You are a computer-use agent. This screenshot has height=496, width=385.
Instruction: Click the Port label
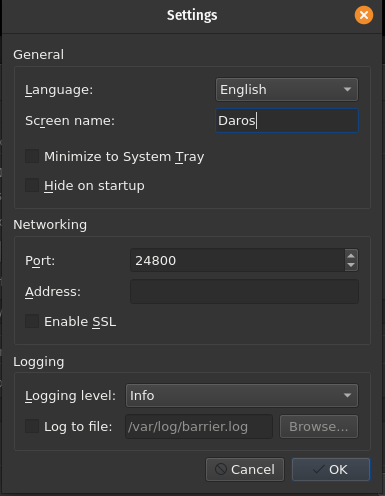[40, 261]
